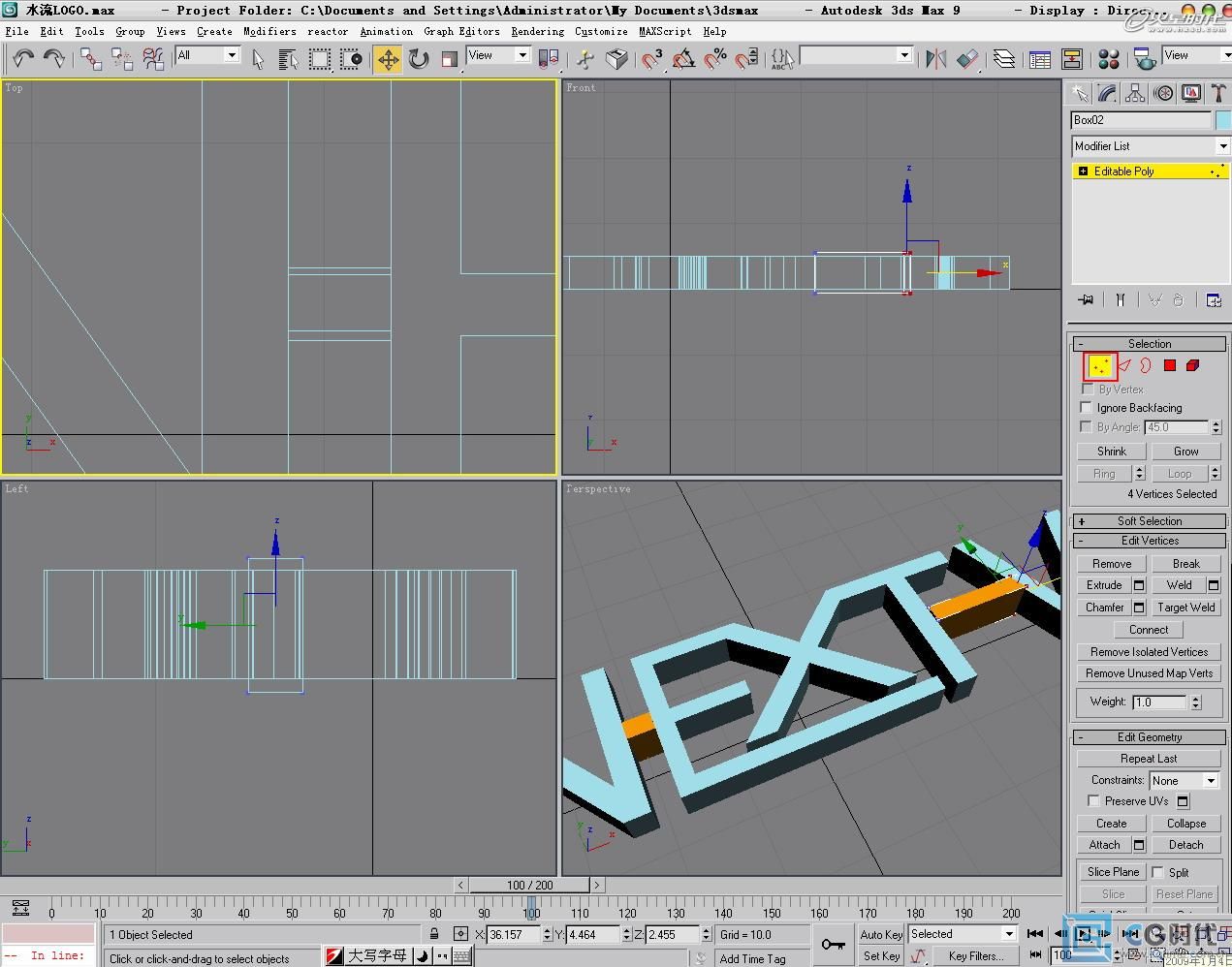Collapse the Edit Vertices rollout
The image size is (1232, 967).
(x=1149, y=541)
